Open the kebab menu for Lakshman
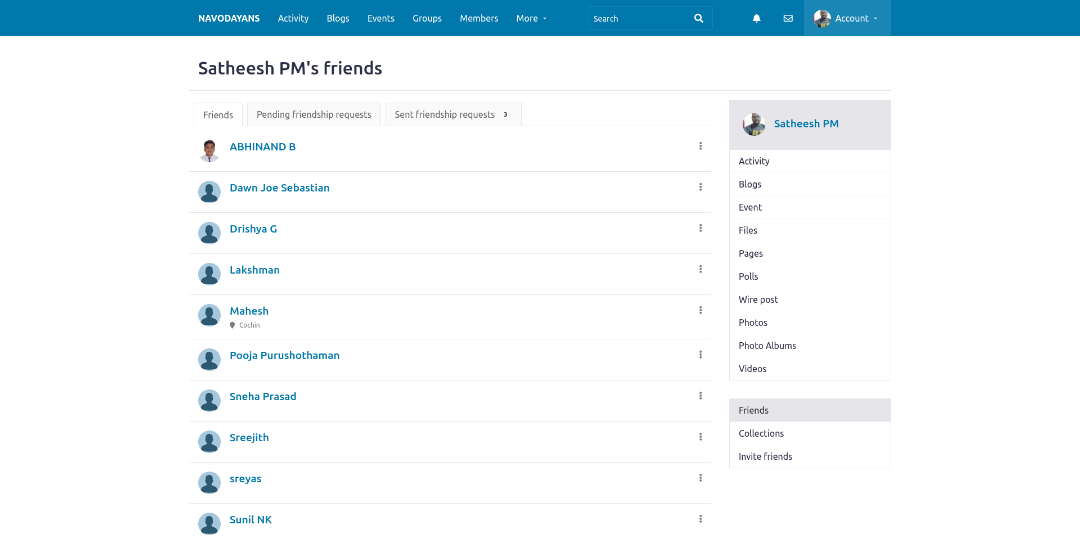 pyautogui.click(x=701, y=269)
